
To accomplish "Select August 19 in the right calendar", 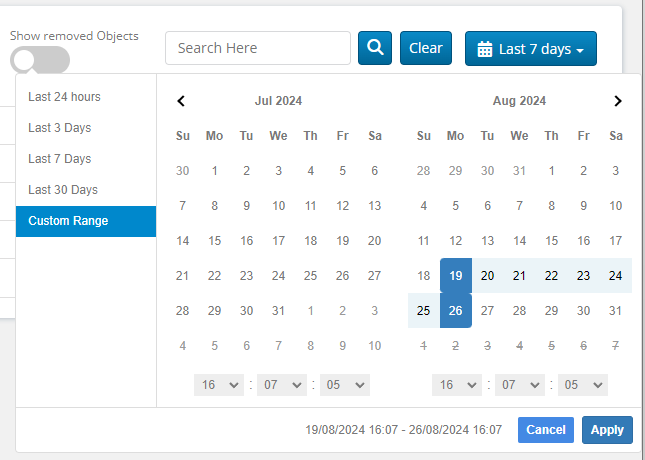I will pos(456,276).
